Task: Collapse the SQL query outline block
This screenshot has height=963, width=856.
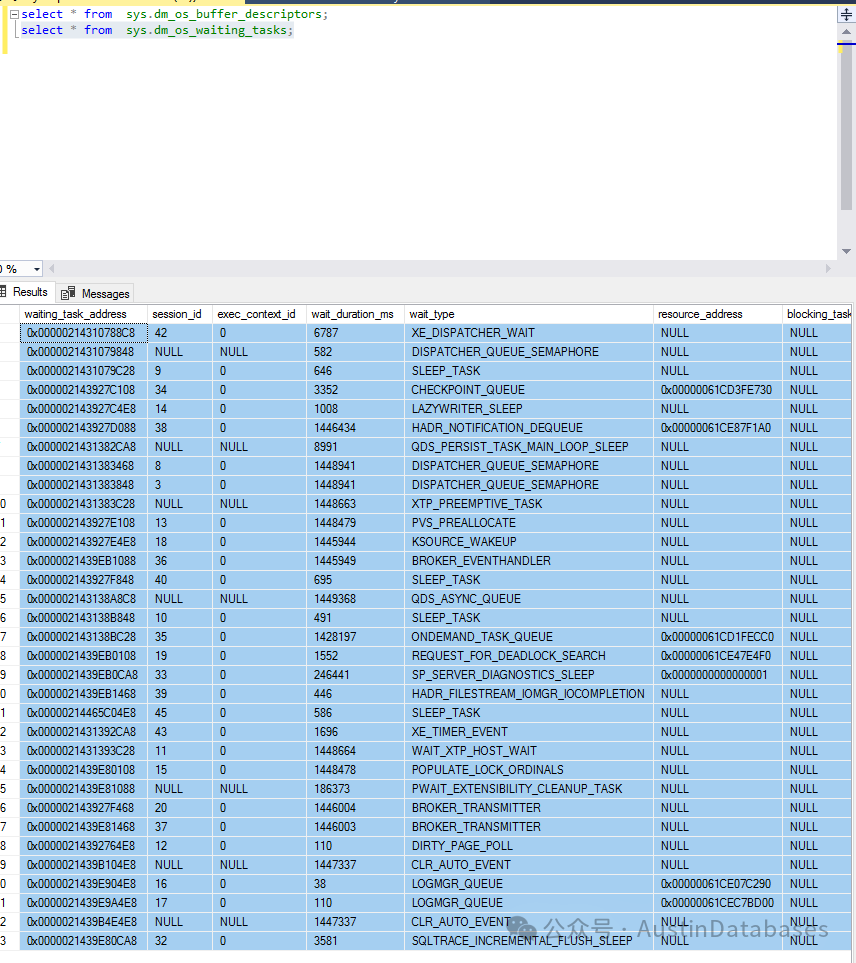Action: coord(14,14)
